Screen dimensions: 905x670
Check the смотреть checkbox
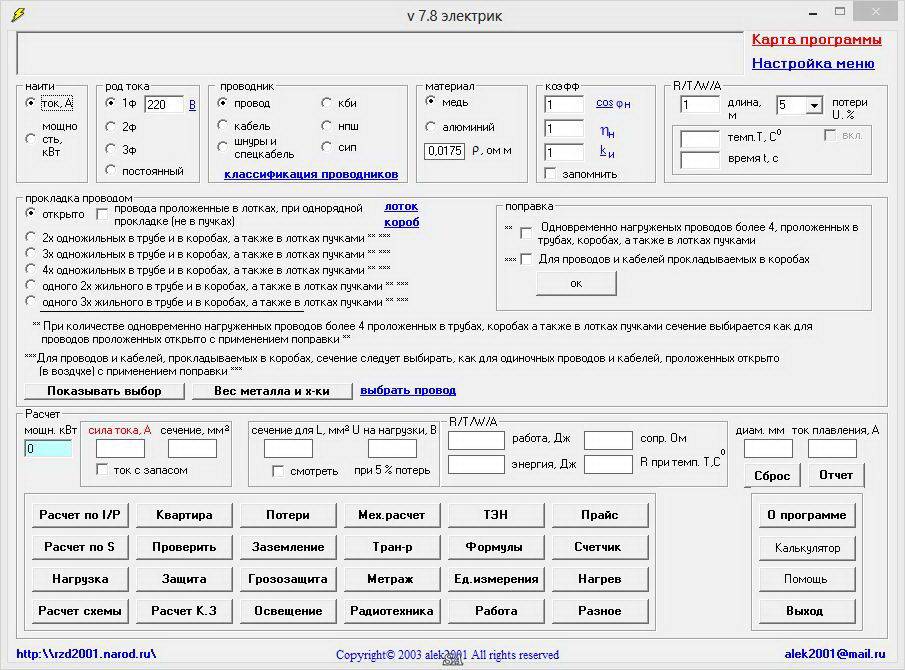(x=278, y=471)
